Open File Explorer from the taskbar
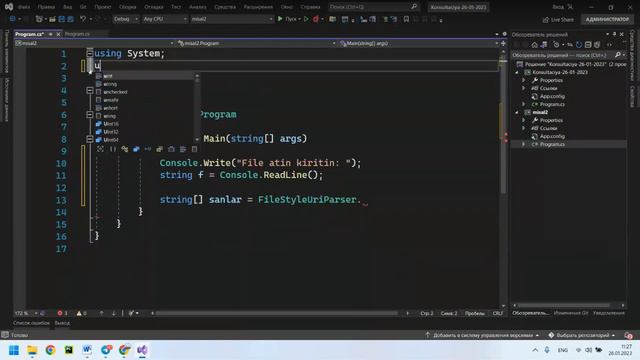640x360 pixels. [x=32, y=350]
